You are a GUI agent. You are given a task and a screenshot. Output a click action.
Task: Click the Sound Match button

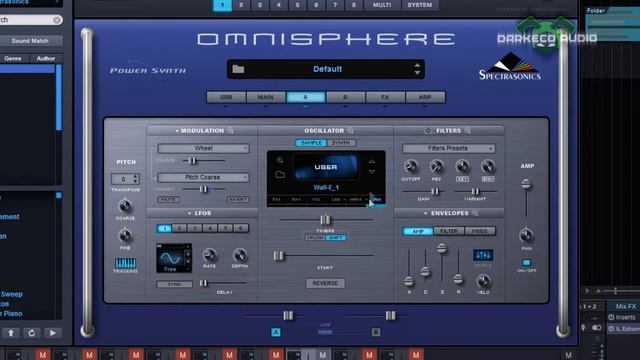click(x=30, y=41)
